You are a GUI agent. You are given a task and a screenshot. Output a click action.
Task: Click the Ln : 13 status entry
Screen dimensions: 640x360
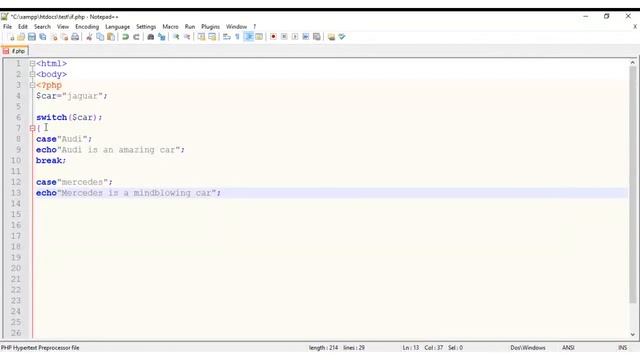point(411,348)
